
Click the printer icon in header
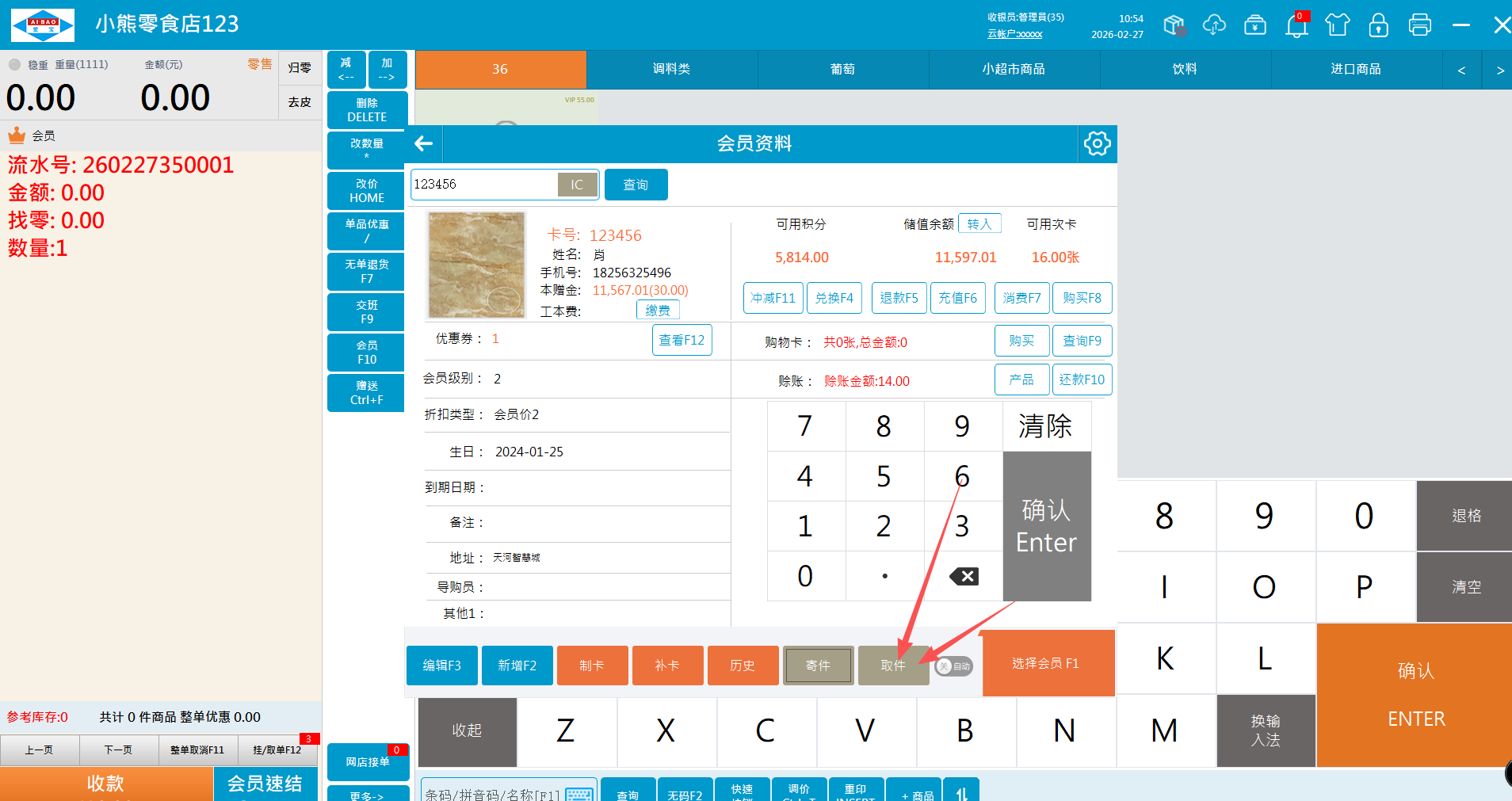(x=1419, y=25)
